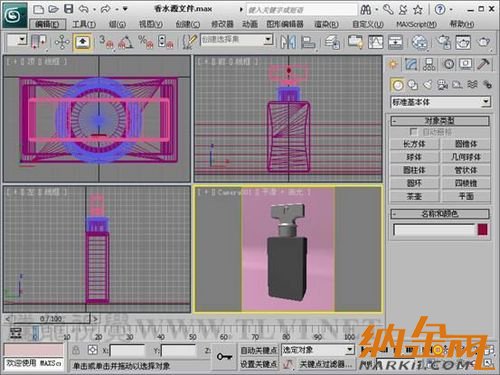Switch to the Modify panel tab
The image size is (500, 375).
click(411, 64)
